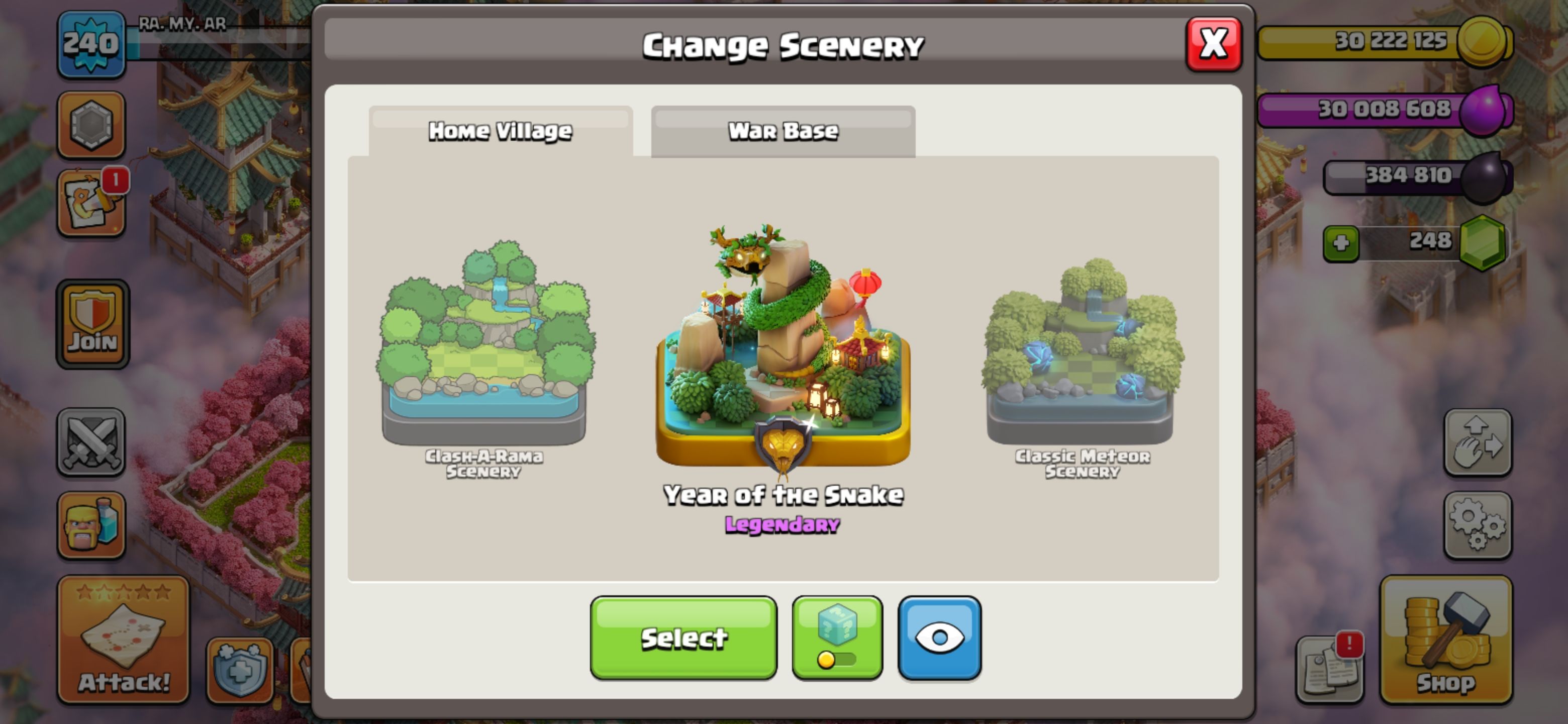The width and height of the screenshot is (1568, 724).
Task: Add gems with the green plus button
Action: coord(1341,243)
